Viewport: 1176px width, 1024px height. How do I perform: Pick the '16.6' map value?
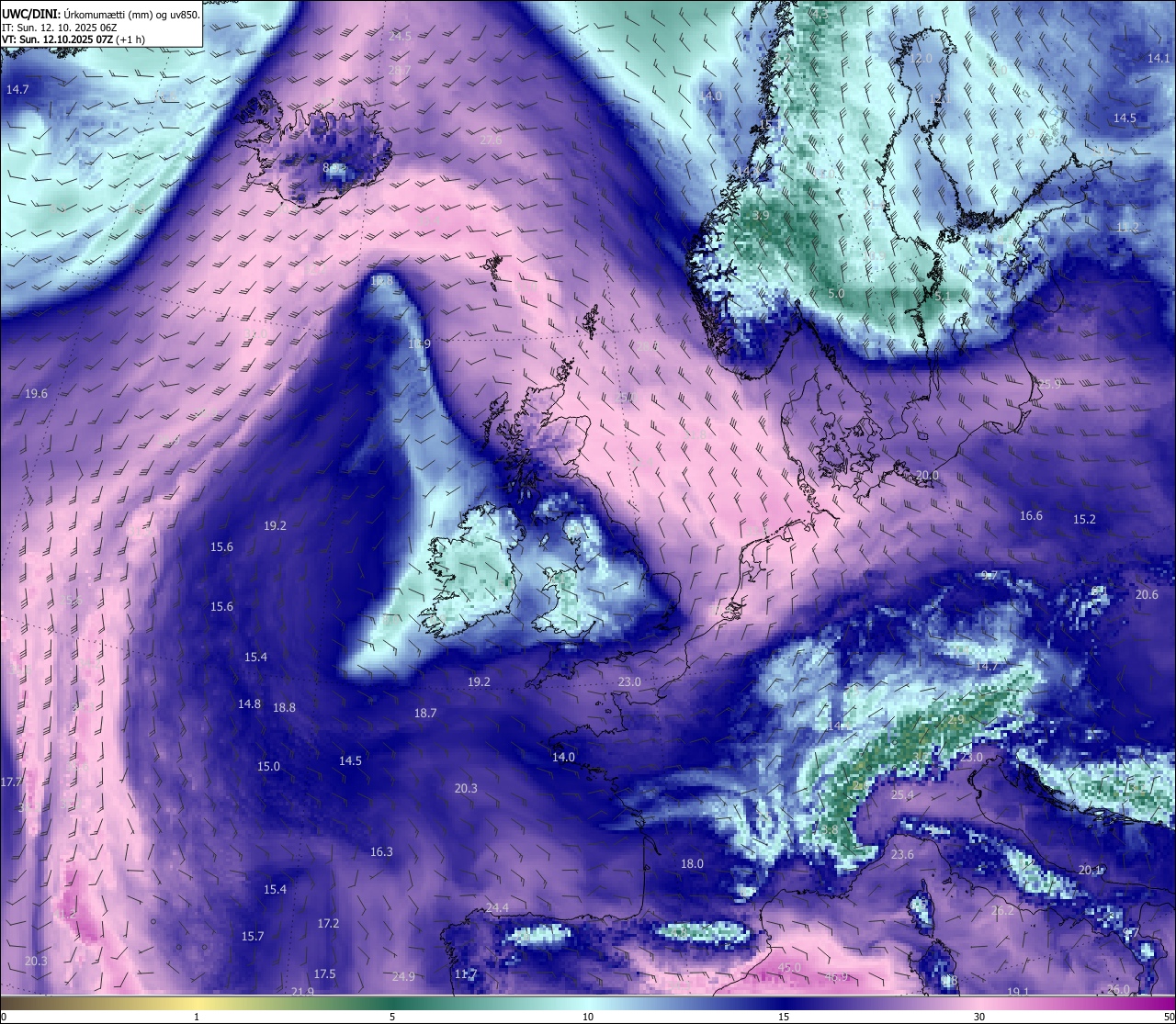tap(1032, 516)
